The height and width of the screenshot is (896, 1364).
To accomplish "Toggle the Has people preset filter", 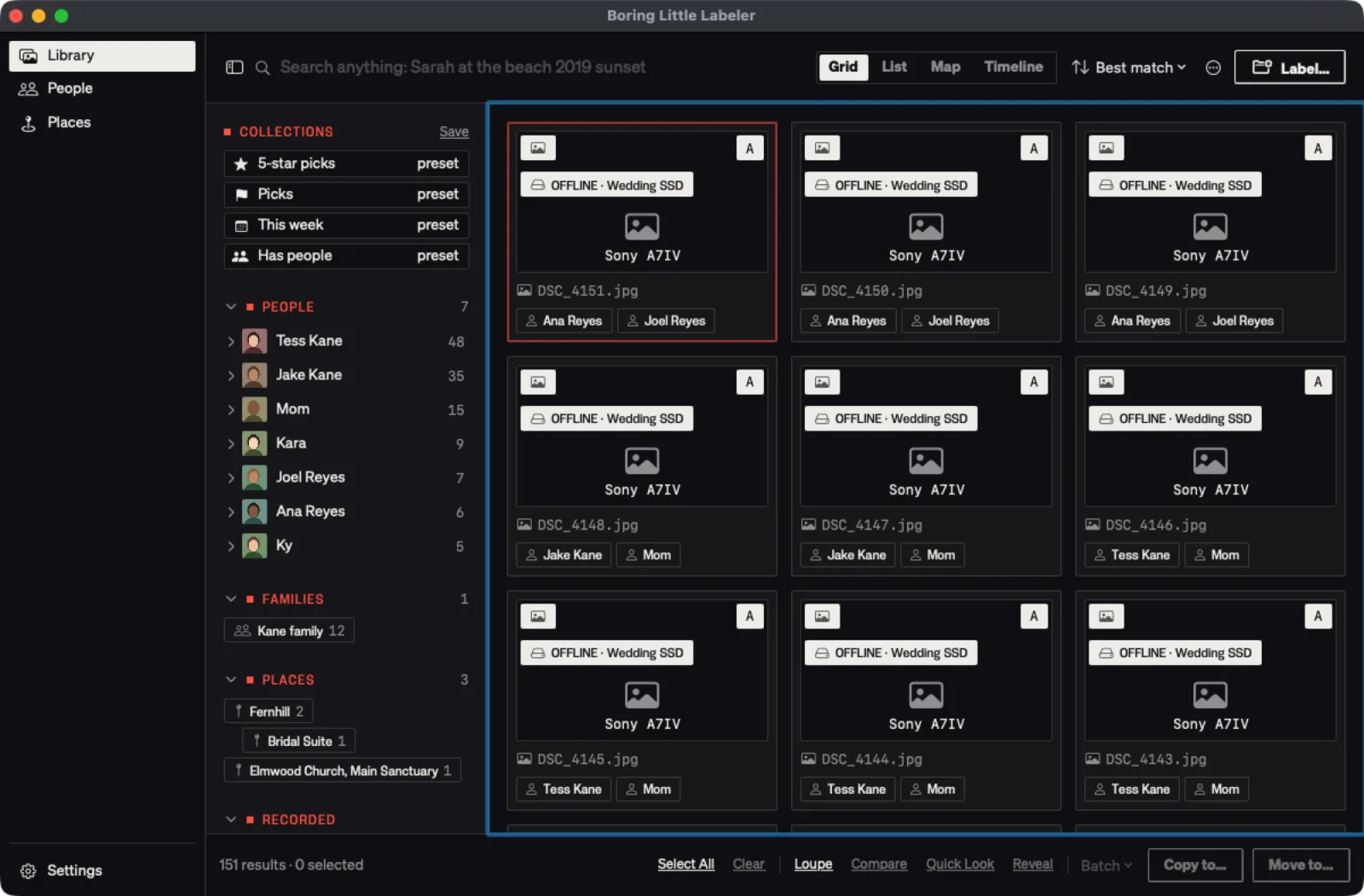I will coord(346,256).
